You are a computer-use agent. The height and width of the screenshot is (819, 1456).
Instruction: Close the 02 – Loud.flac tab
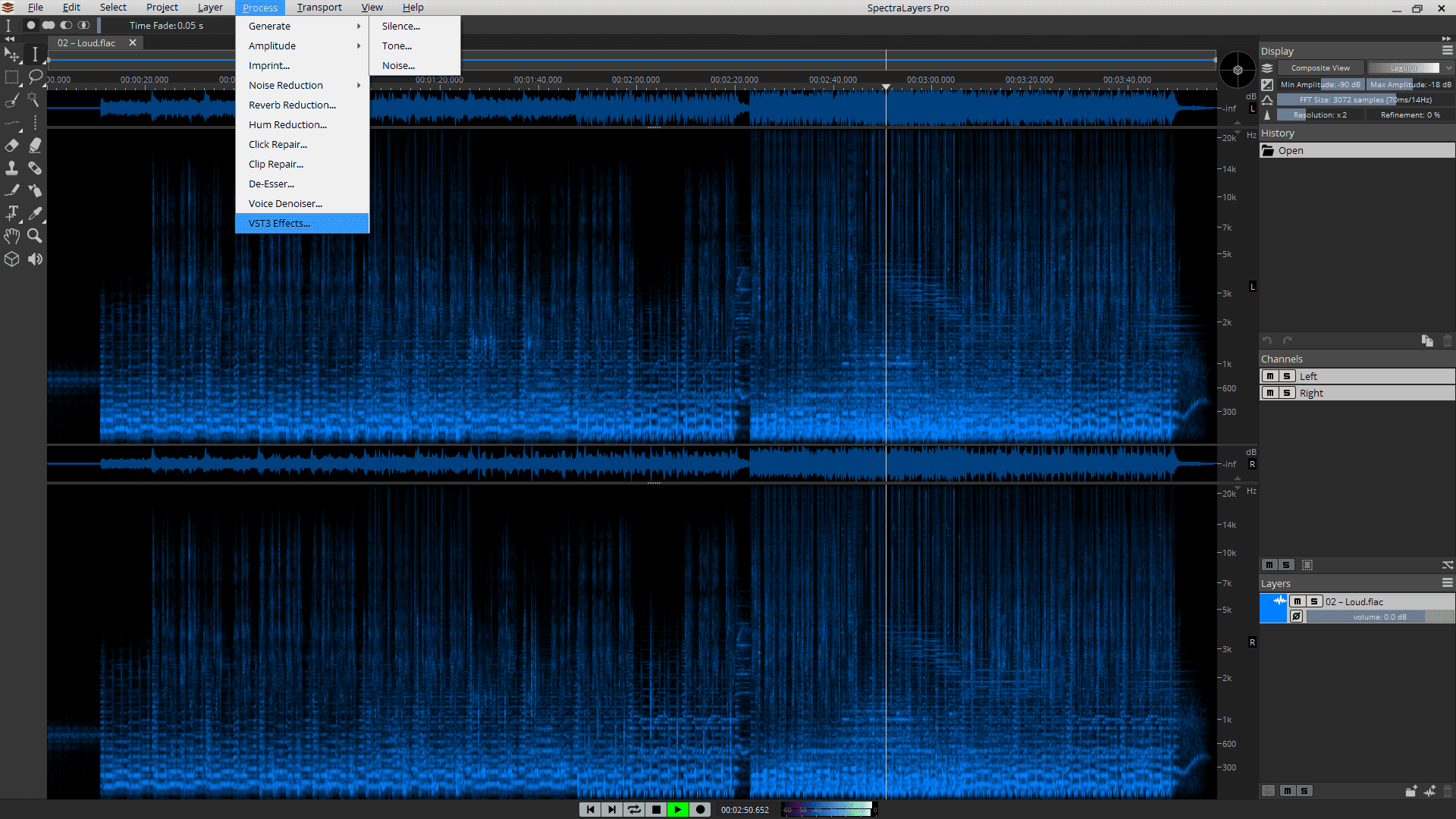click(133, 42)
